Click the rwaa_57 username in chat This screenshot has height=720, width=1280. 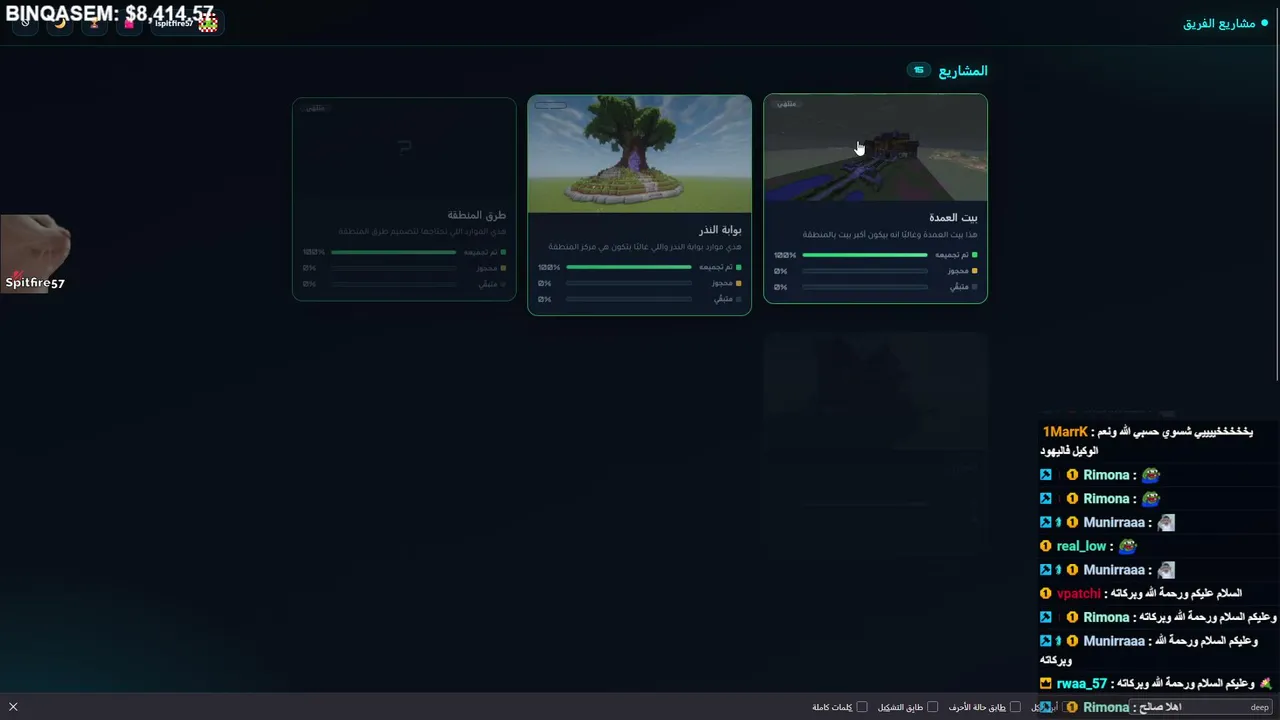[x=1082, y=684]
